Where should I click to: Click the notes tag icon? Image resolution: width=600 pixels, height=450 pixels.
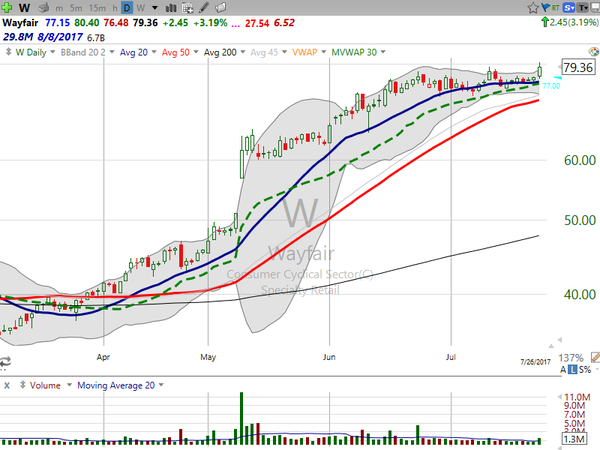click(220, 7)
